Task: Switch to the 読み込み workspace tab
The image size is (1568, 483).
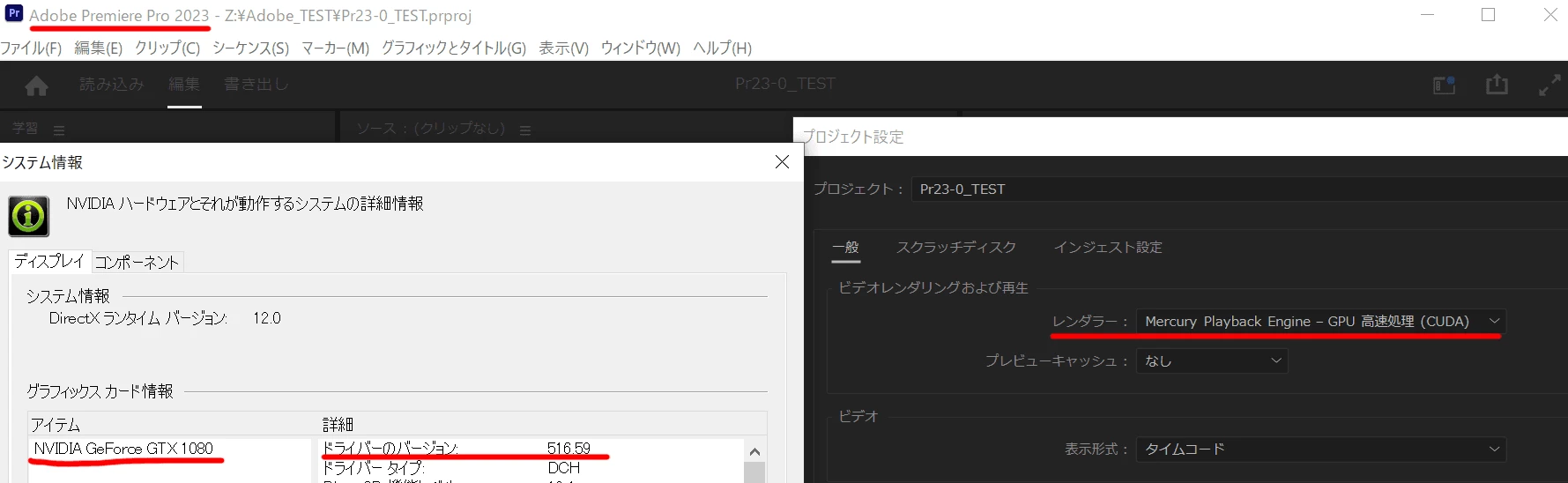Action: click(x=111, y=85)
